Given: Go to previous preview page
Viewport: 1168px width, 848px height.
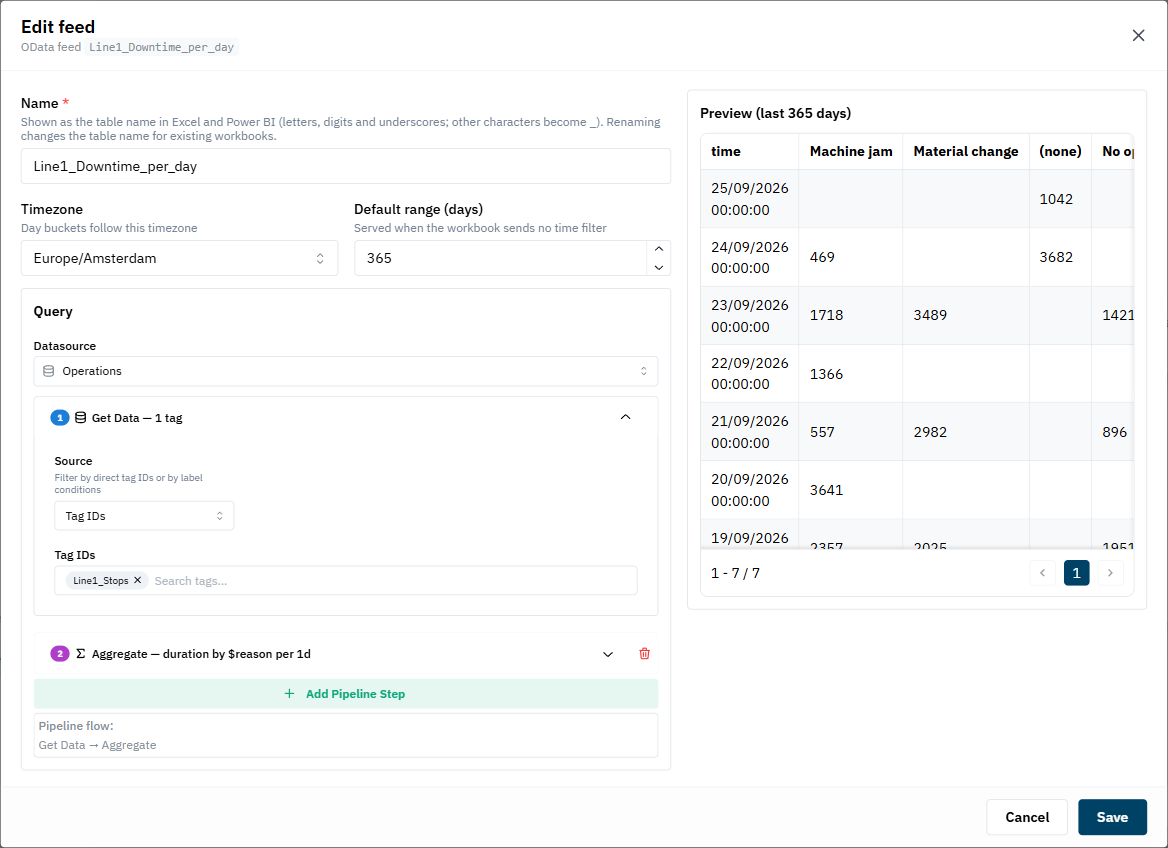Looking at the screenshot, I should coord(1042,572).
